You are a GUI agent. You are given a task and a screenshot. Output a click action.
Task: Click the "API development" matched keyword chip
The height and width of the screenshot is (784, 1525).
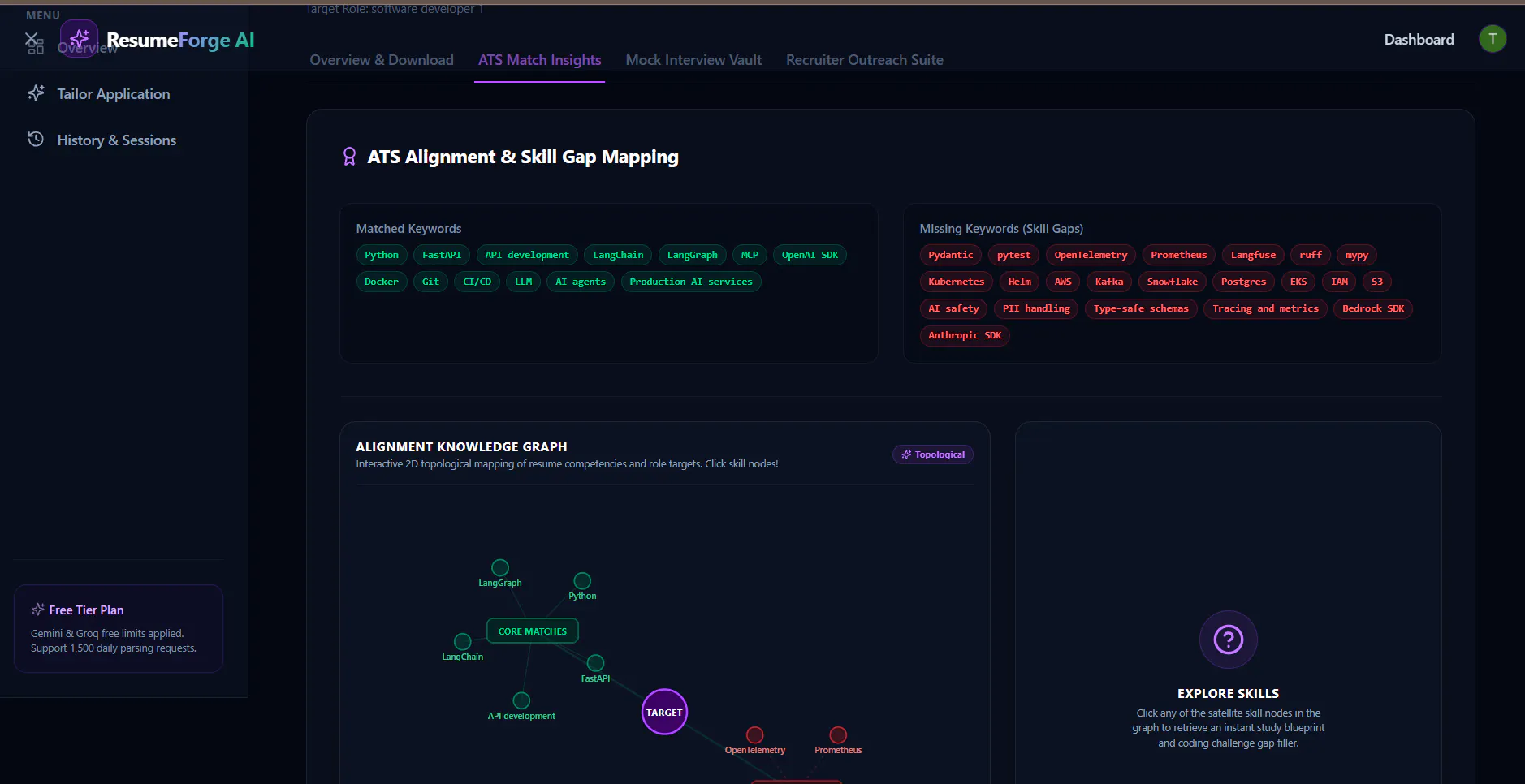(x=527, y=255)
